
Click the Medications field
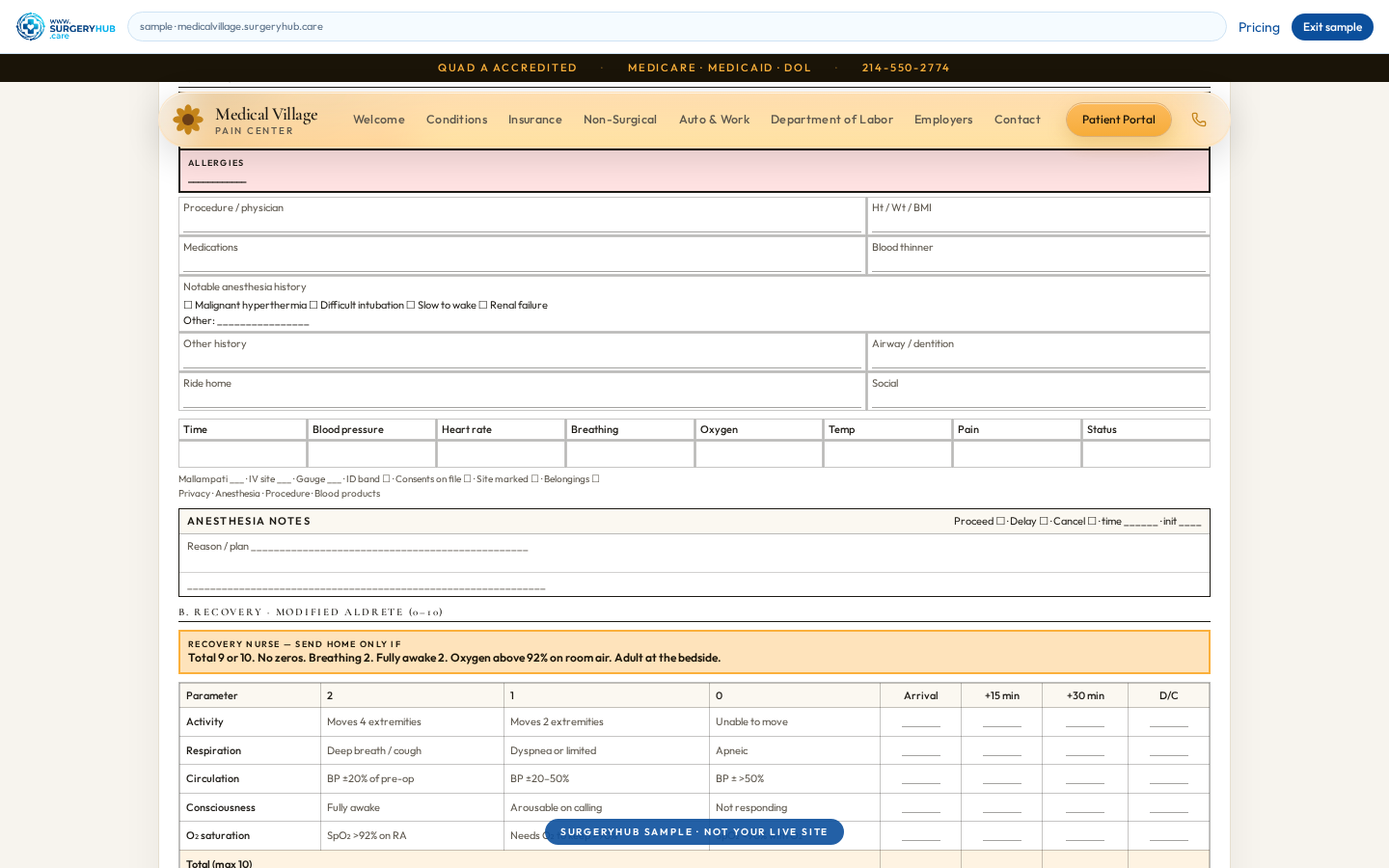pyautogui.click(x=522, y=256)
